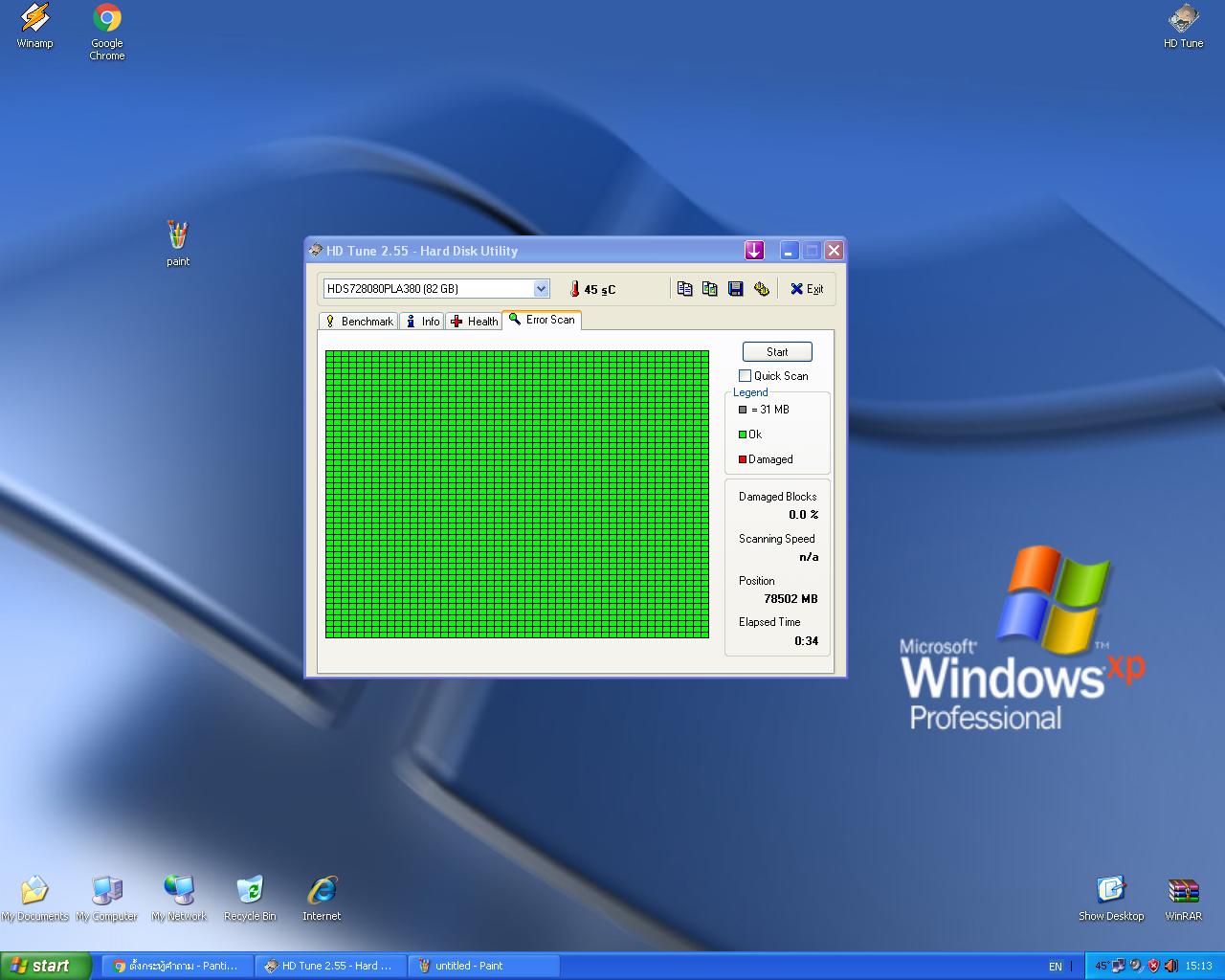Screen dimensions: 1225x980
Task: Click the red security shield tray icon
Action: (x=1153, y=966)
